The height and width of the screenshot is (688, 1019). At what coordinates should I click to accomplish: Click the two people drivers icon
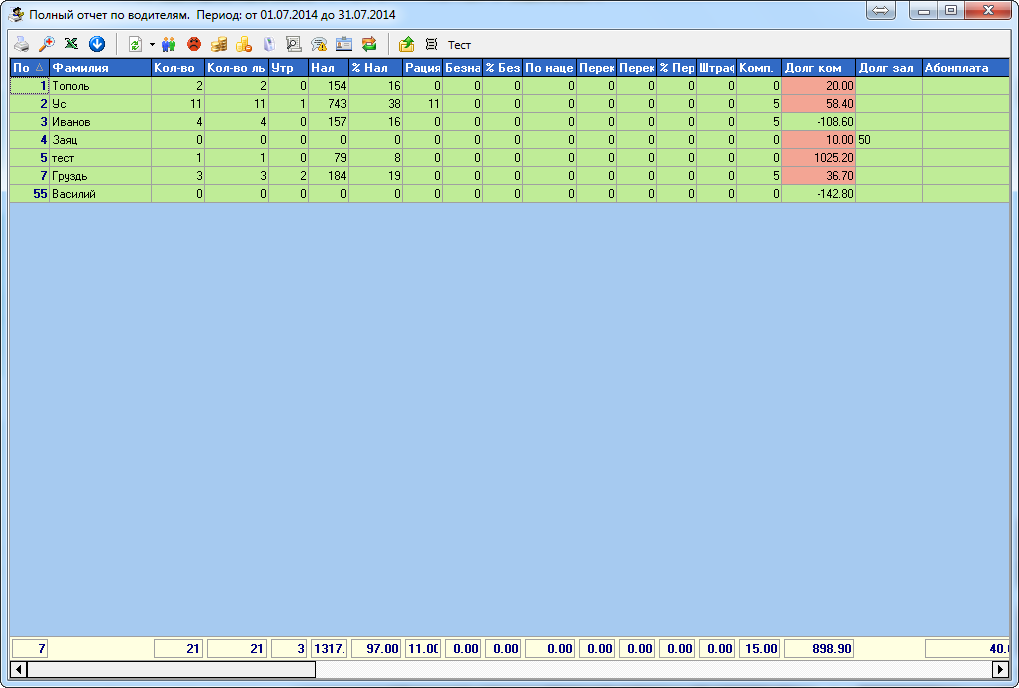(x=169, y=44)
